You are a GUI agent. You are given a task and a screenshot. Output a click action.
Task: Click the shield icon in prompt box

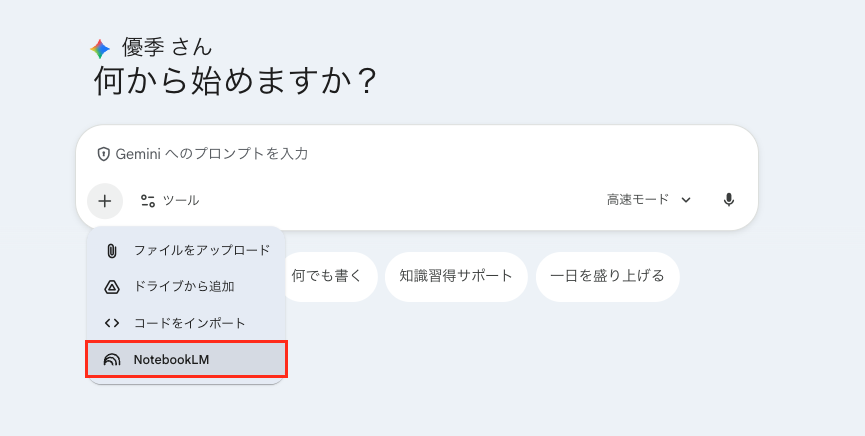coord(103,154)
